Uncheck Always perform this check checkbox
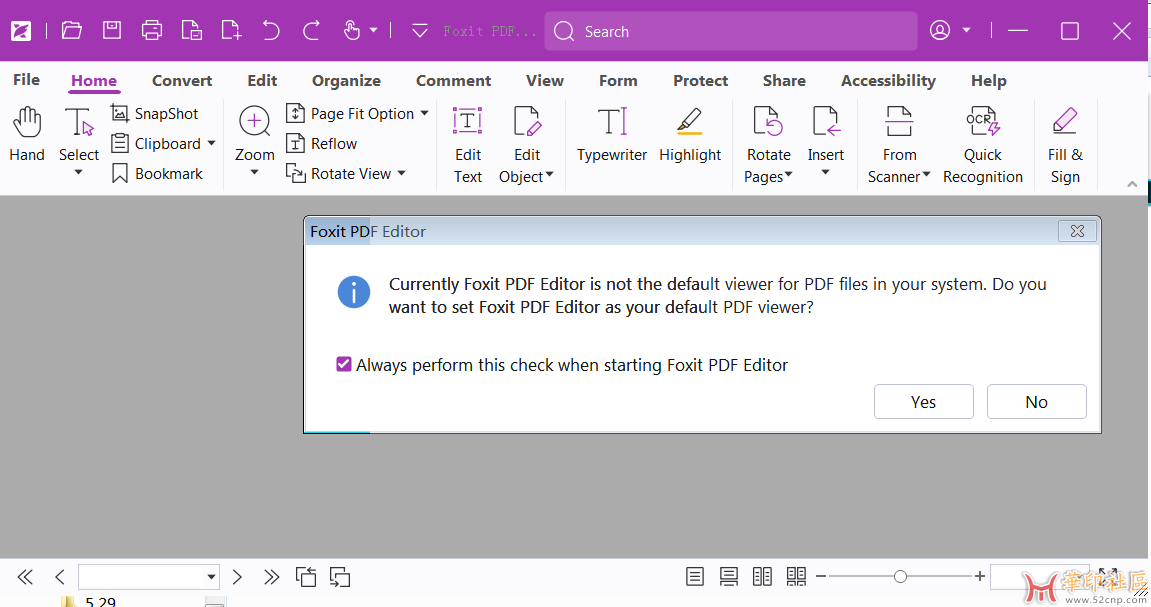This screenshot has width=1151, height=607. point(344,364)
